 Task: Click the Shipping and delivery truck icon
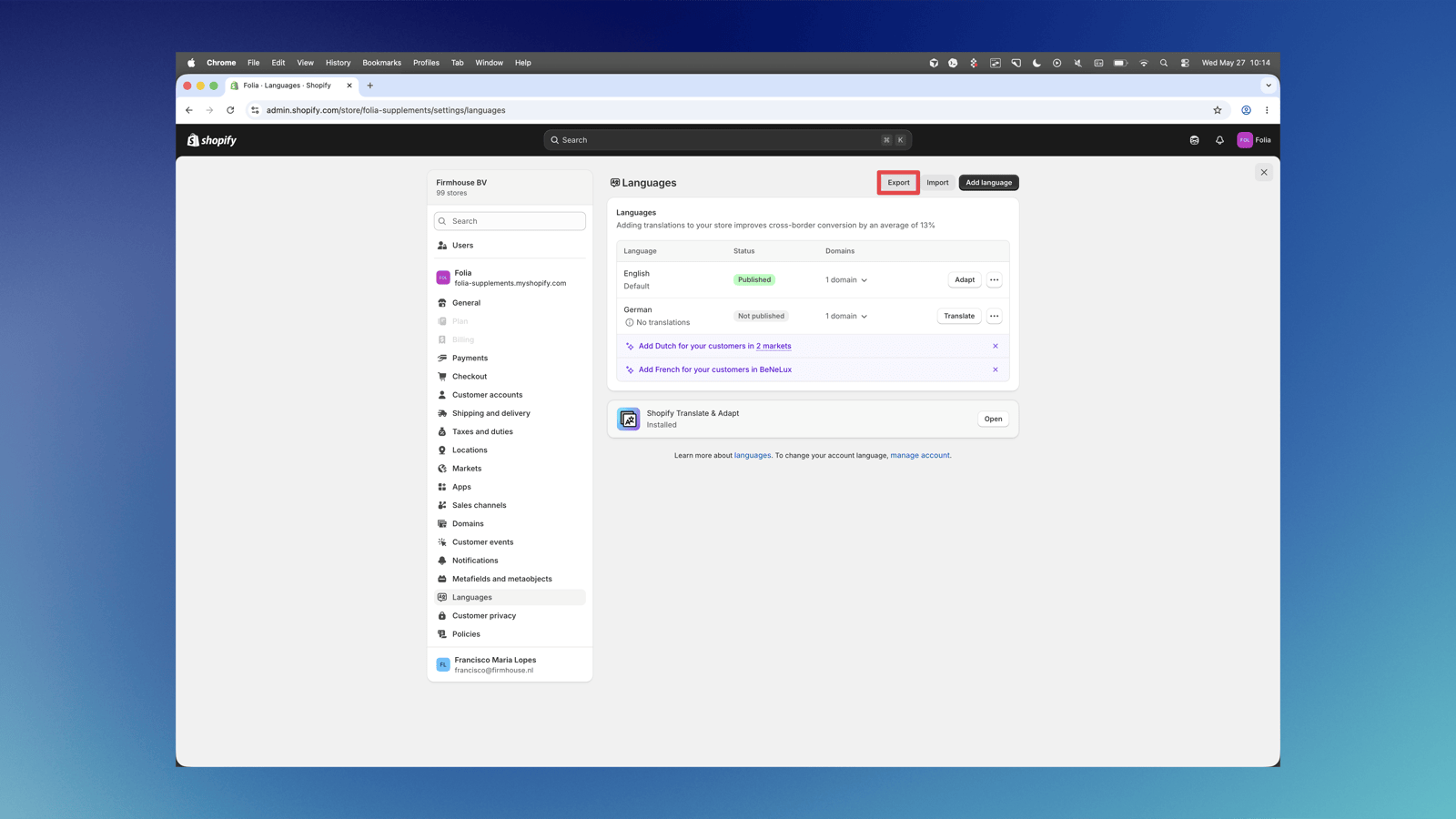pos(442,413)
